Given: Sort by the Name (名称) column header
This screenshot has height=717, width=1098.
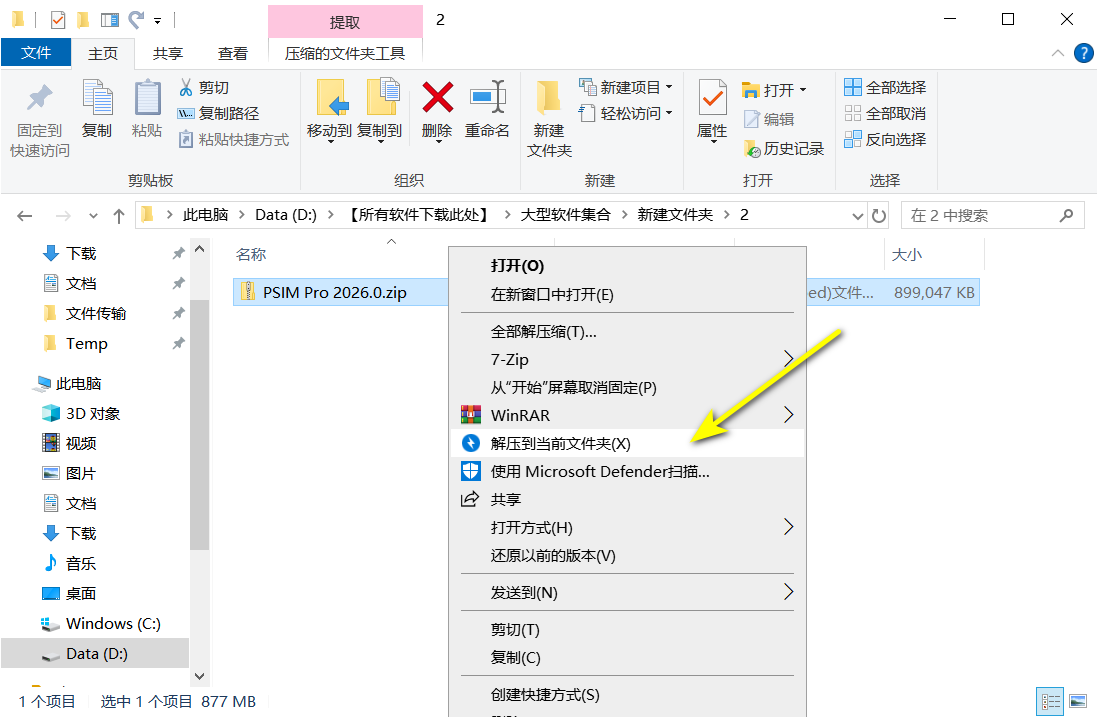Looking at the screenshot, I should pyautogui.click(x=251, y=255).
